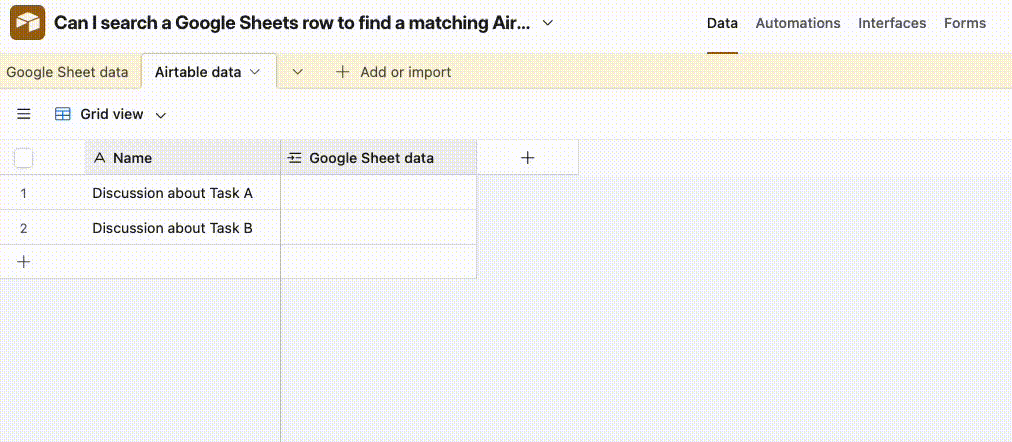The width and height of the screenshot is (1012, 442).
Task: Open the hamburger views sidebar icon
Action: (24, 115)
